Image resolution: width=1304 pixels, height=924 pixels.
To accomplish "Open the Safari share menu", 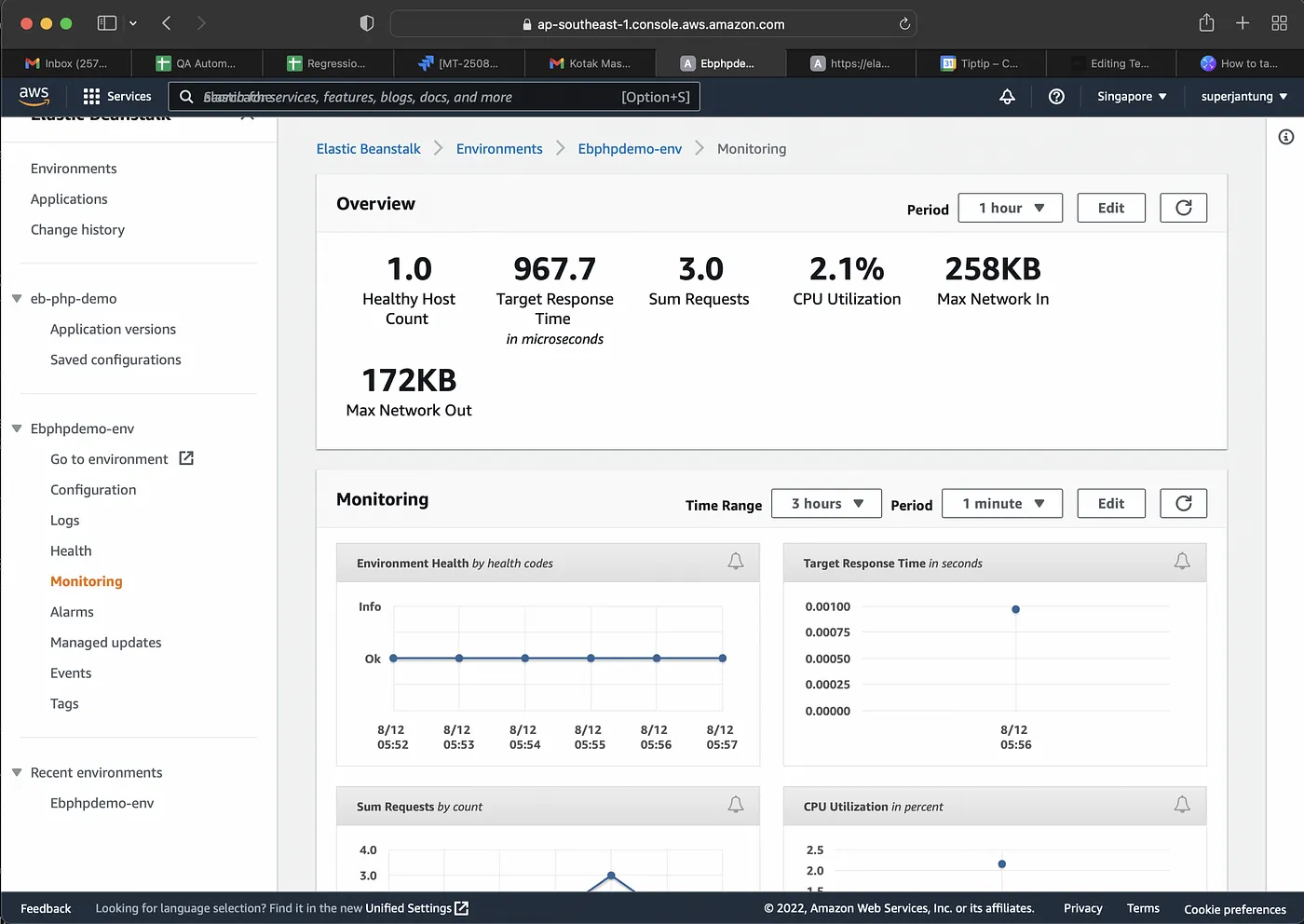I will (x=1206, y=22).
